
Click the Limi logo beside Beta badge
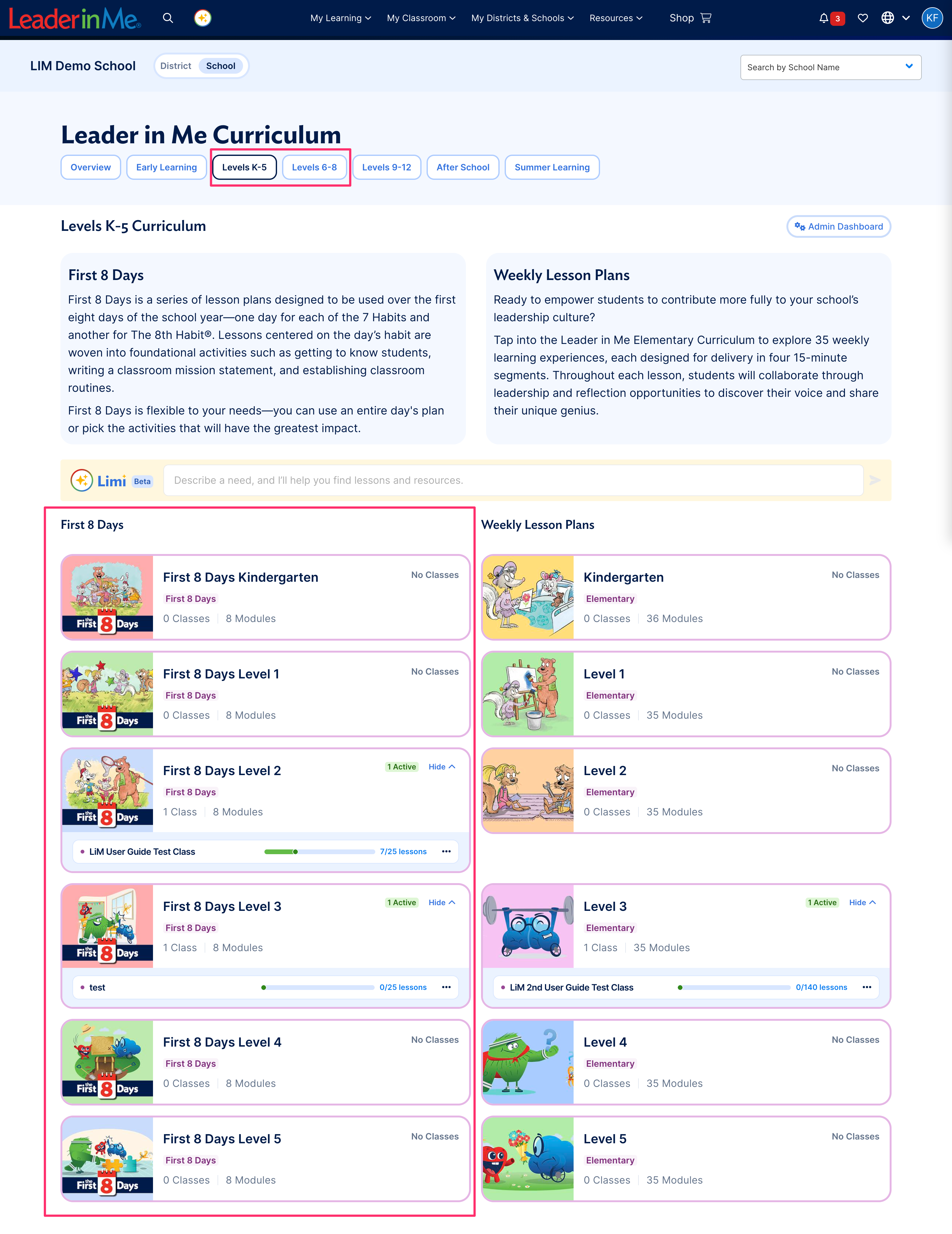[x=98, y=480]
